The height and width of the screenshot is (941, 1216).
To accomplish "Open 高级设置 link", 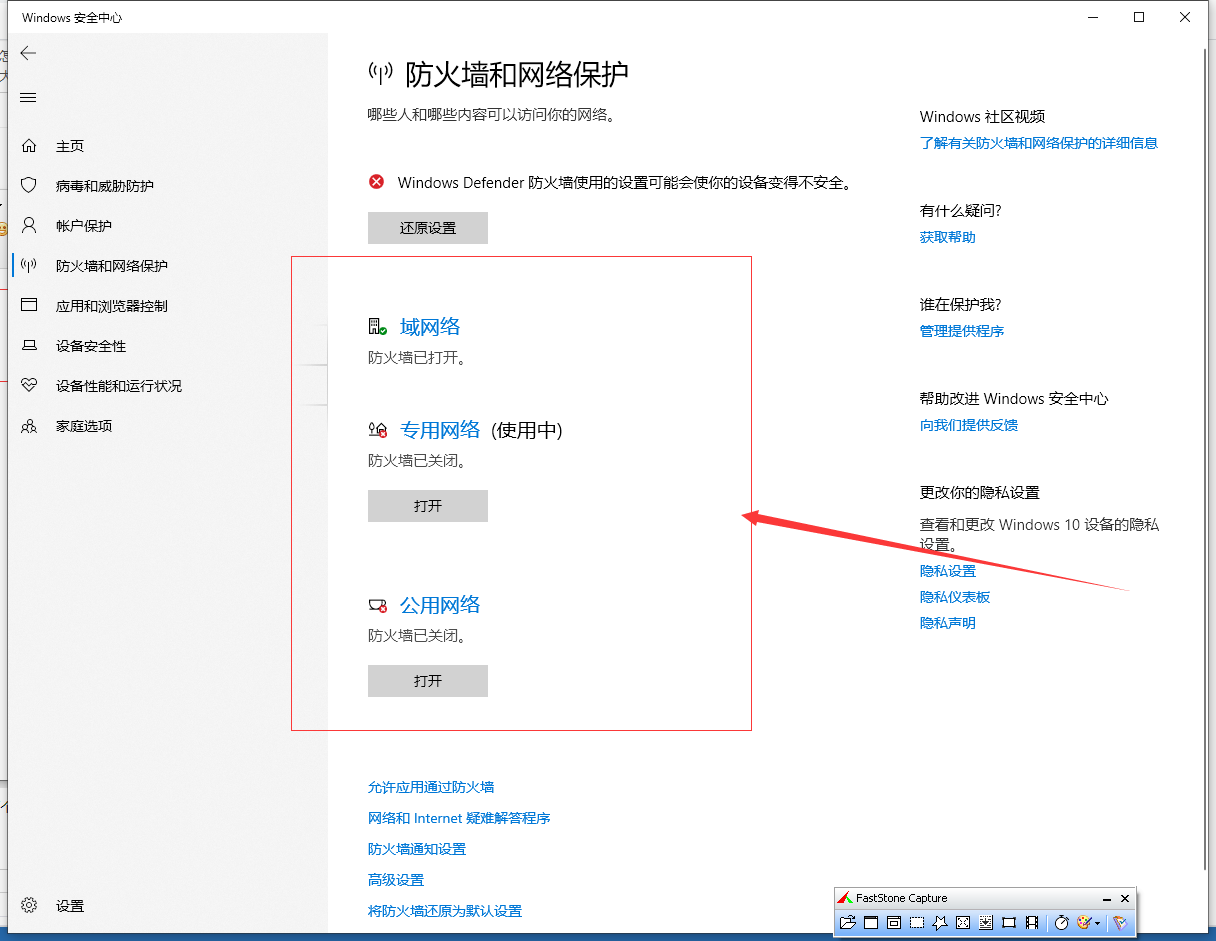I will coord(396,880).
